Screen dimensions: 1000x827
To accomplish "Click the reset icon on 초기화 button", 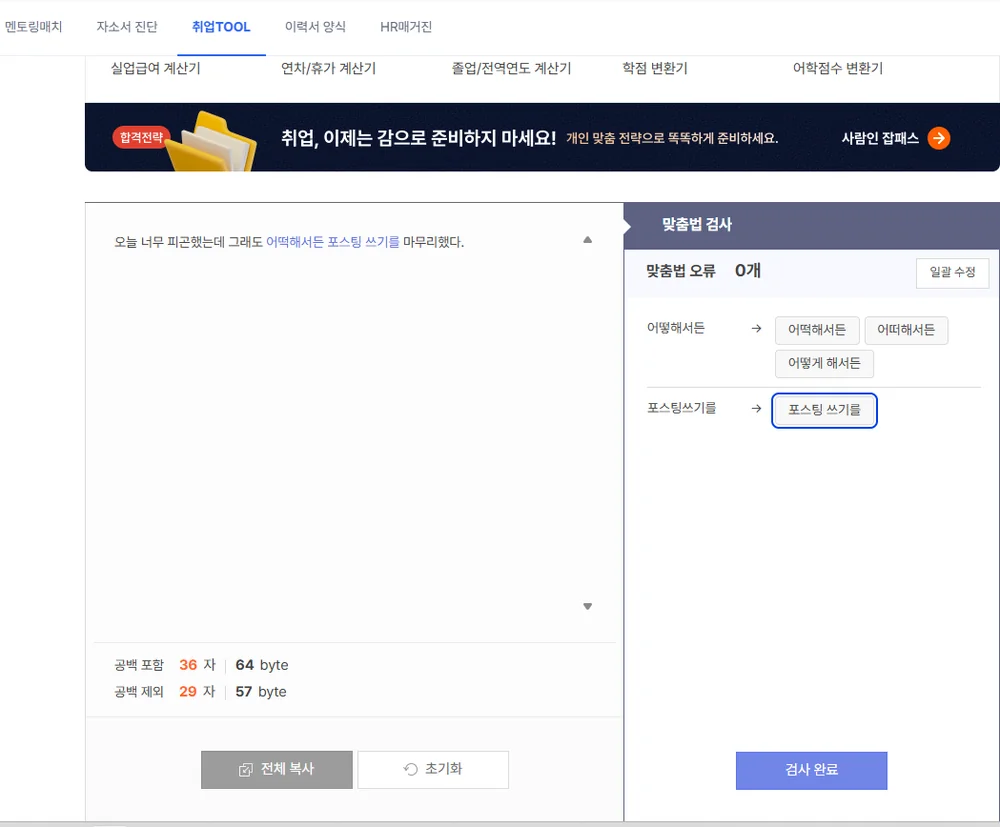I will coord(409,769).
